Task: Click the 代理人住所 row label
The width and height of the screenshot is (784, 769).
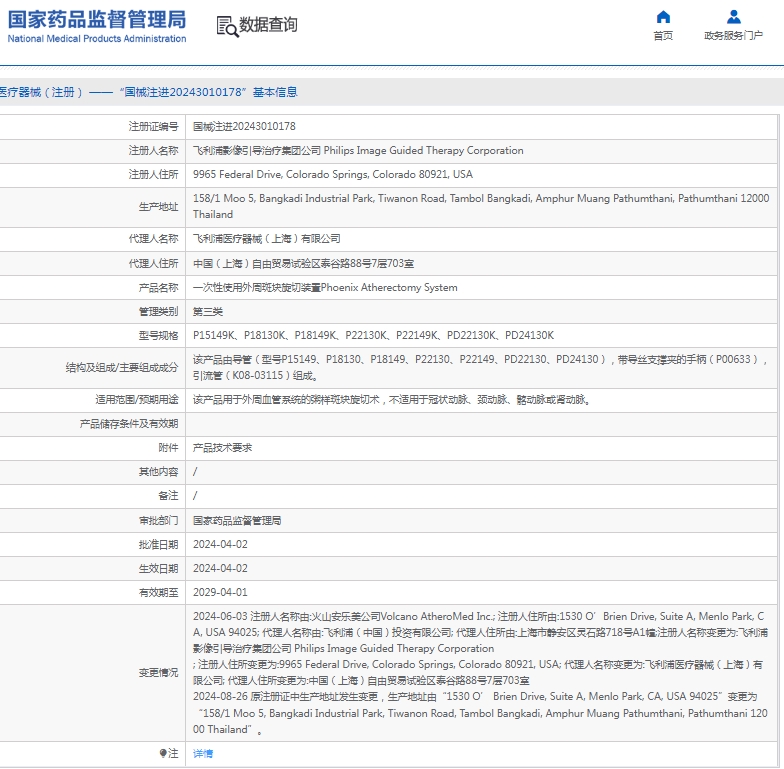Action: pyautogui.click(x=154, y=264)
